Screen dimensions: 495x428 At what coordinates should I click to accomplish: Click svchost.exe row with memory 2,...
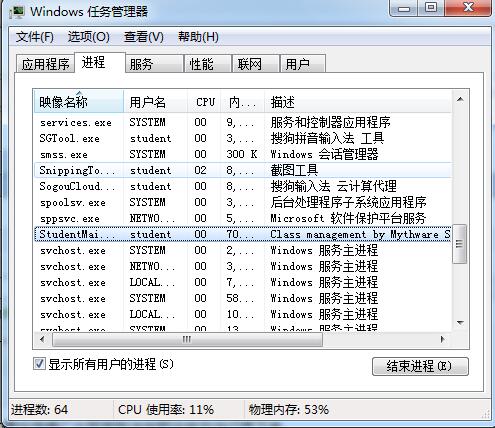[243, 250]
